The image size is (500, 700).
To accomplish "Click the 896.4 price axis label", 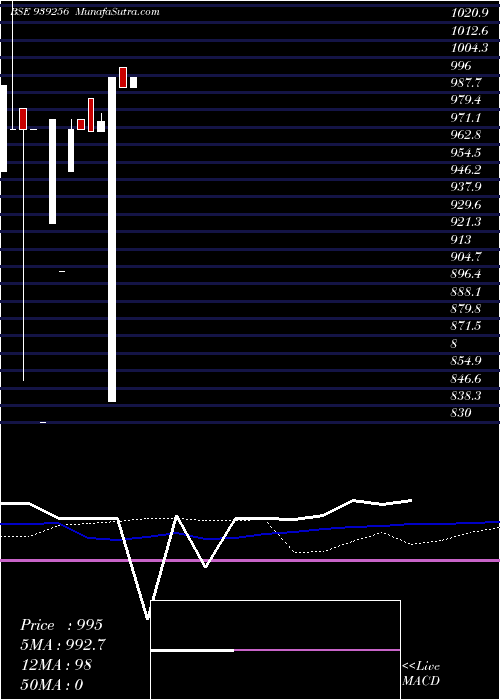I will (466, 274).
